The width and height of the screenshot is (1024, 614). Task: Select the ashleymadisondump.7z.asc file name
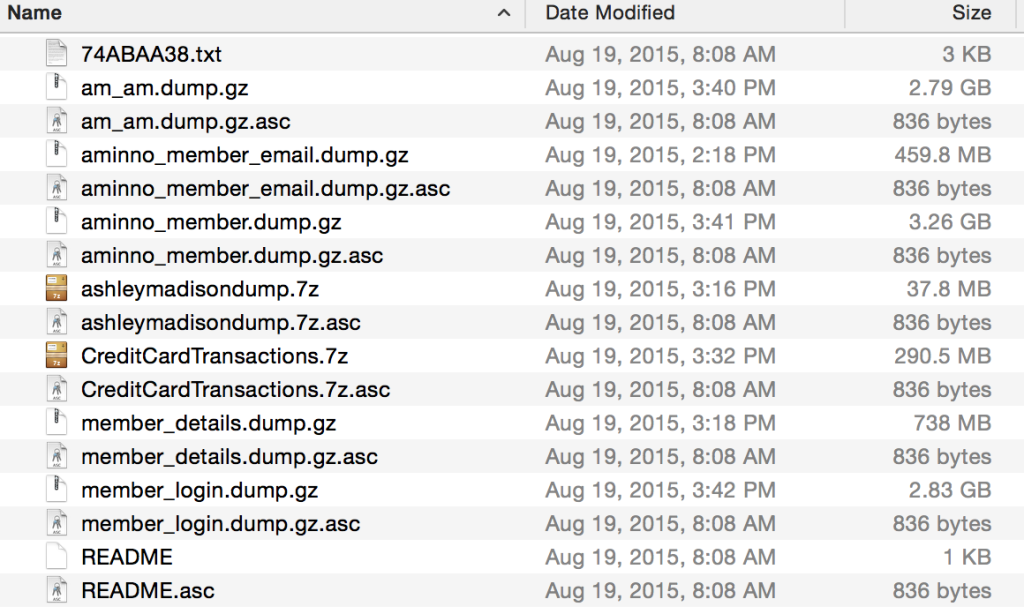tap(221, 323)
